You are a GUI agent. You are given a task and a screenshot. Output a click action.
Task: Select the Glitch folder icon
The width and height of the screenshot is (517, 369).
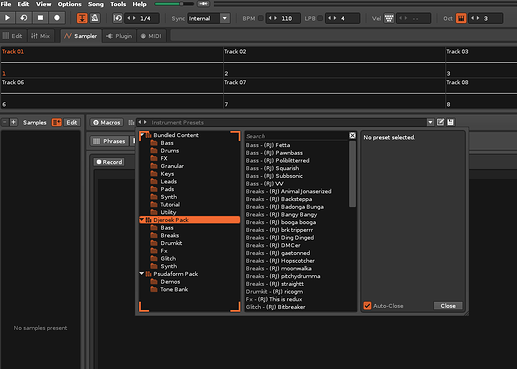154,258
